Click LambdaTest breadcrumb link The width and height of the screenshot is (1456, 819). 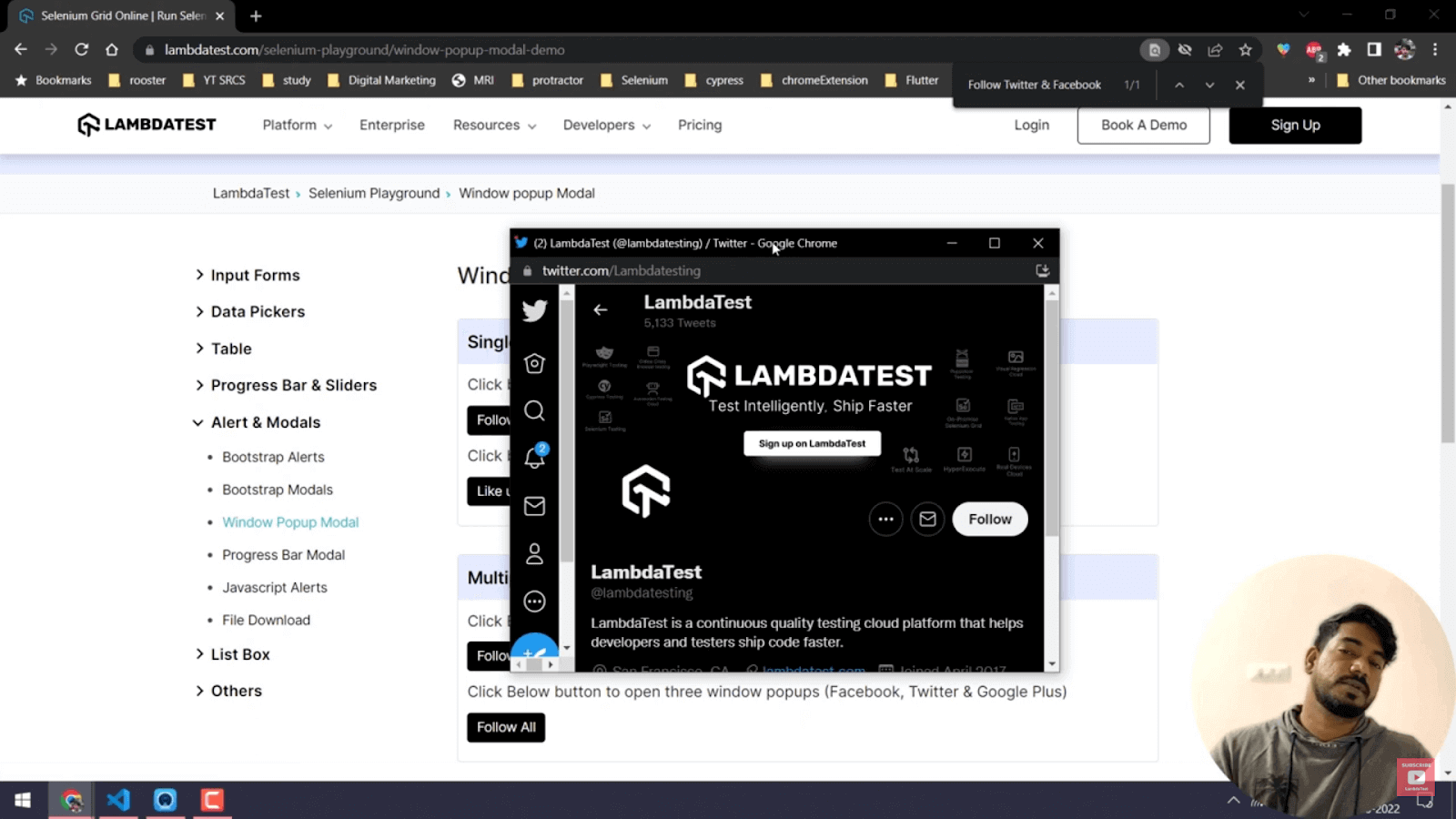pos(251,193)
